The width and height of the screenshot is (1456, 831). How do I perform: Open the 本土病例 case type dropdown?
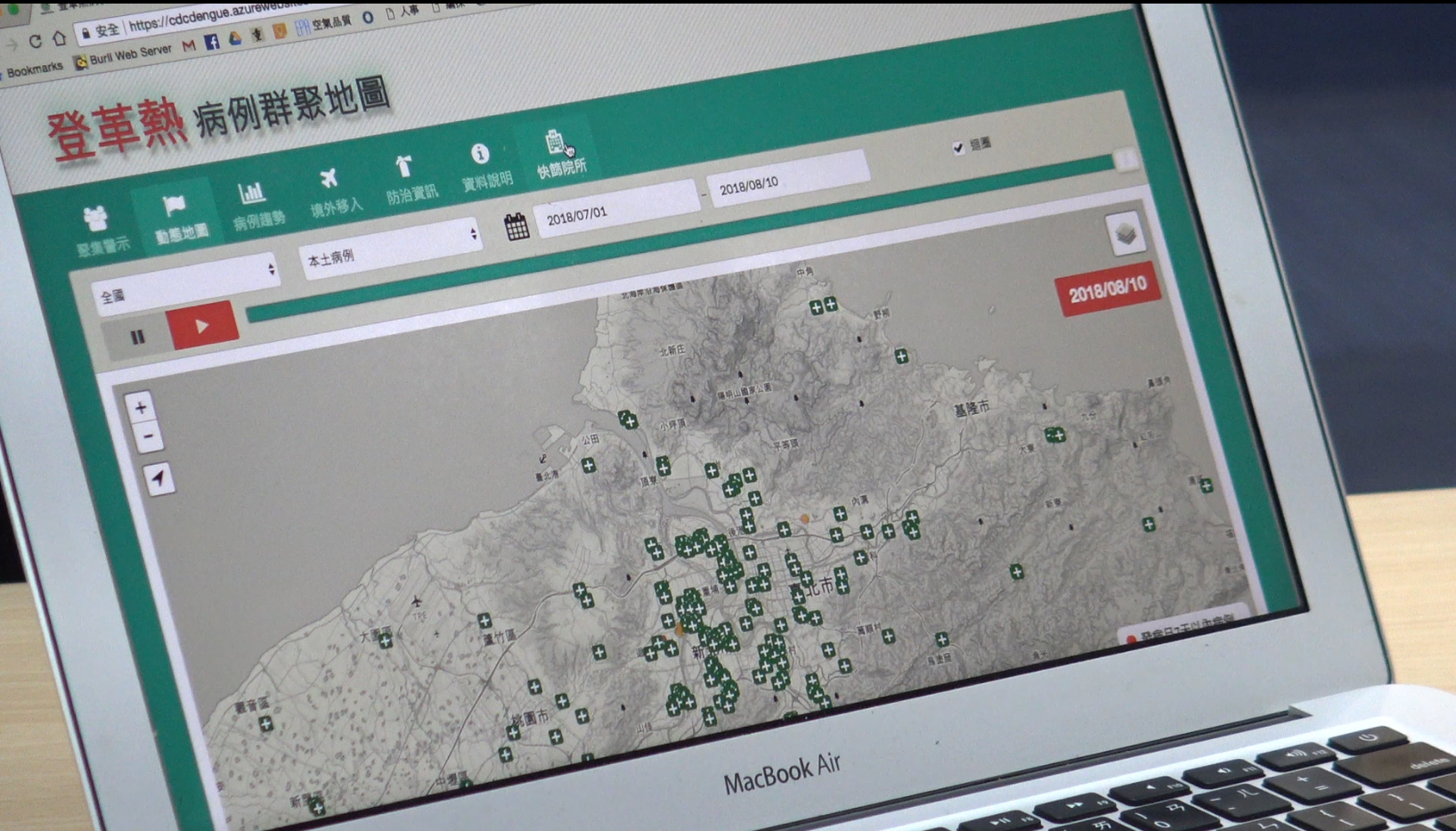click(391, 248)
